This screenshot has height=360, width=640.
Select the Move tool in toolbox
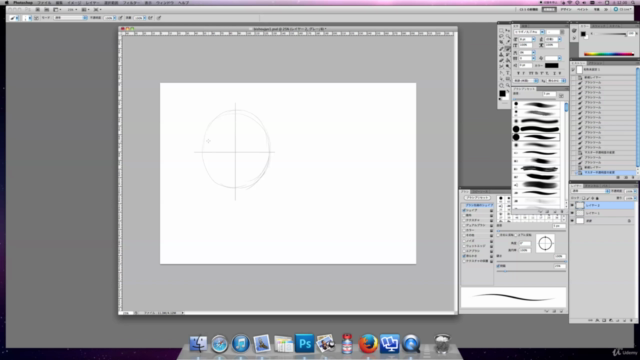(x=508, y=31)
